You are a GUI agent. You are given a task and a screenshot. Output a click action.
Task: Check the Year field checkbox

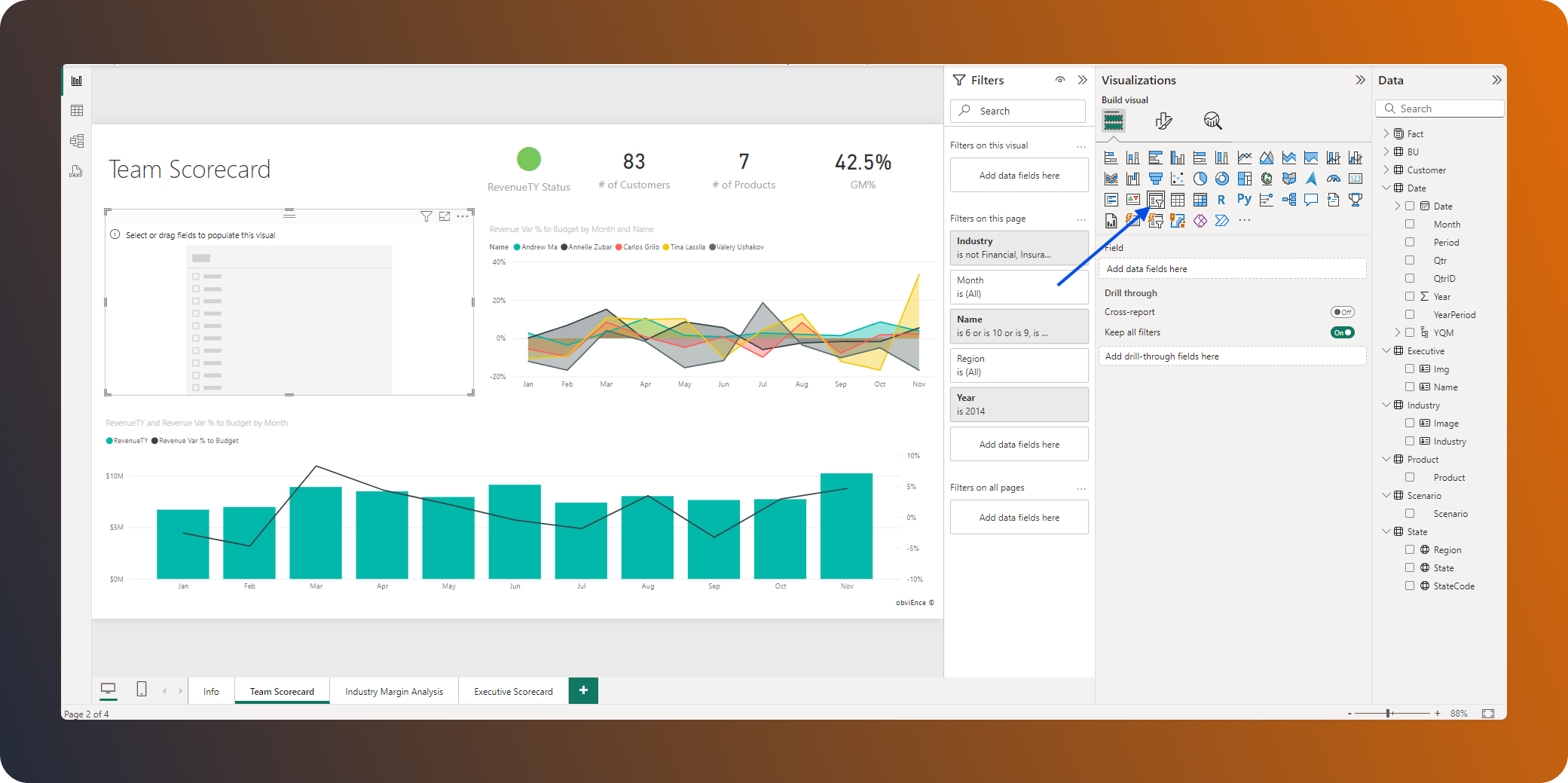[x=1411, y=296]
